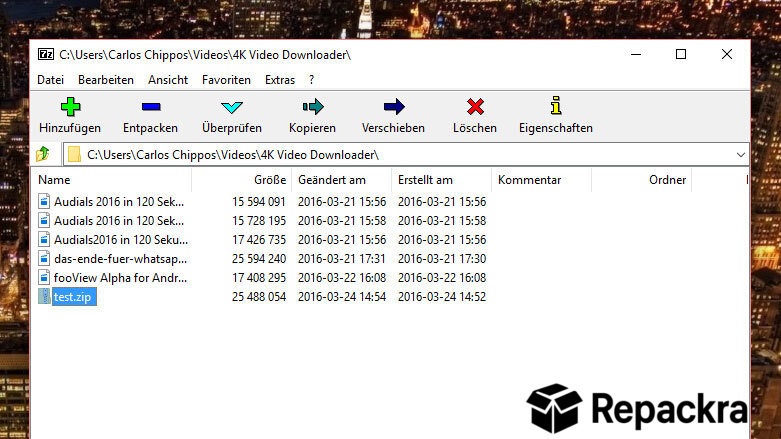Click created date 2016-03-21 15:58
781x439 pixels.
(442, 221)
